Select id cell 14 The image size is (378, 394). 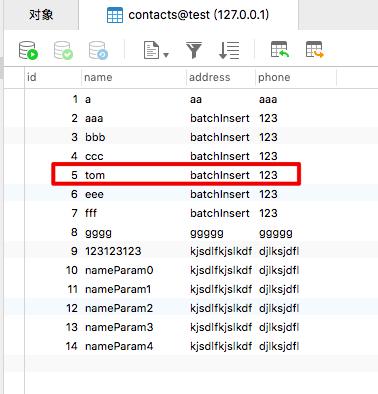(71, 346)
